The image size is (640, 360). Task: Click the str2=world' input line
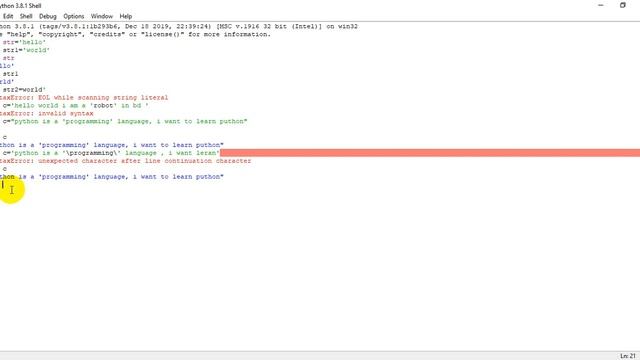point(24,90)
